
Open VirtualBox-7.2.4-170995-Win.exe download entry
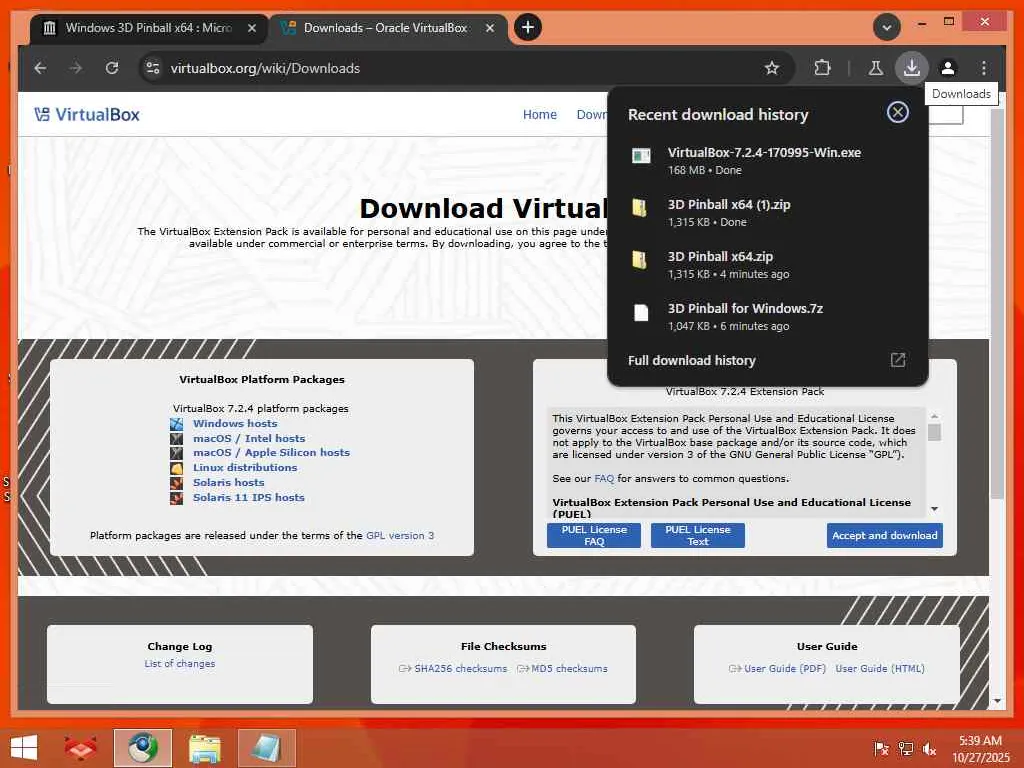tap(767, 161)
